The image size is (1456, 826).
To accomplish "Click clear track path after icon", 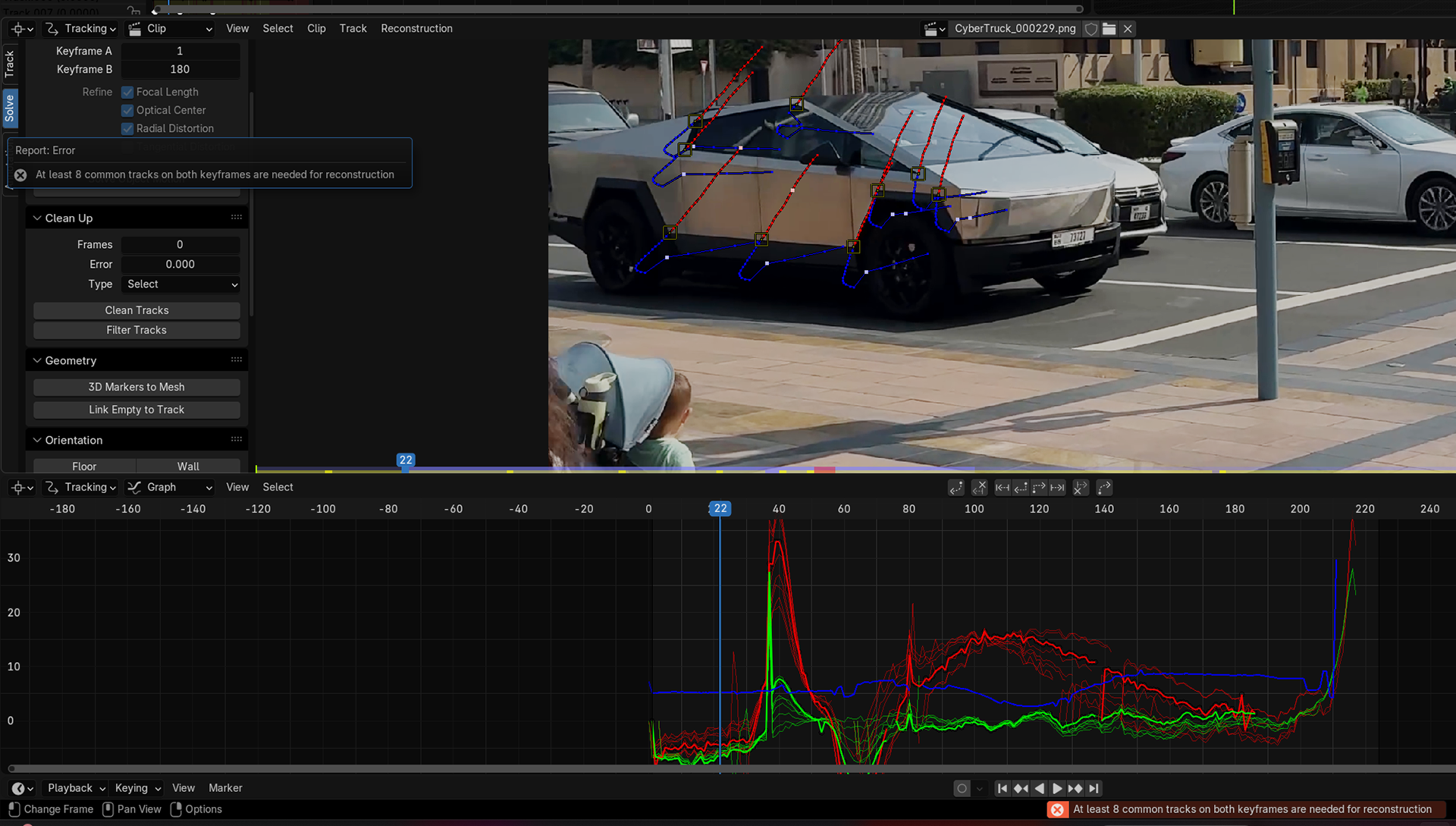I will click(x=1081, y=488).
